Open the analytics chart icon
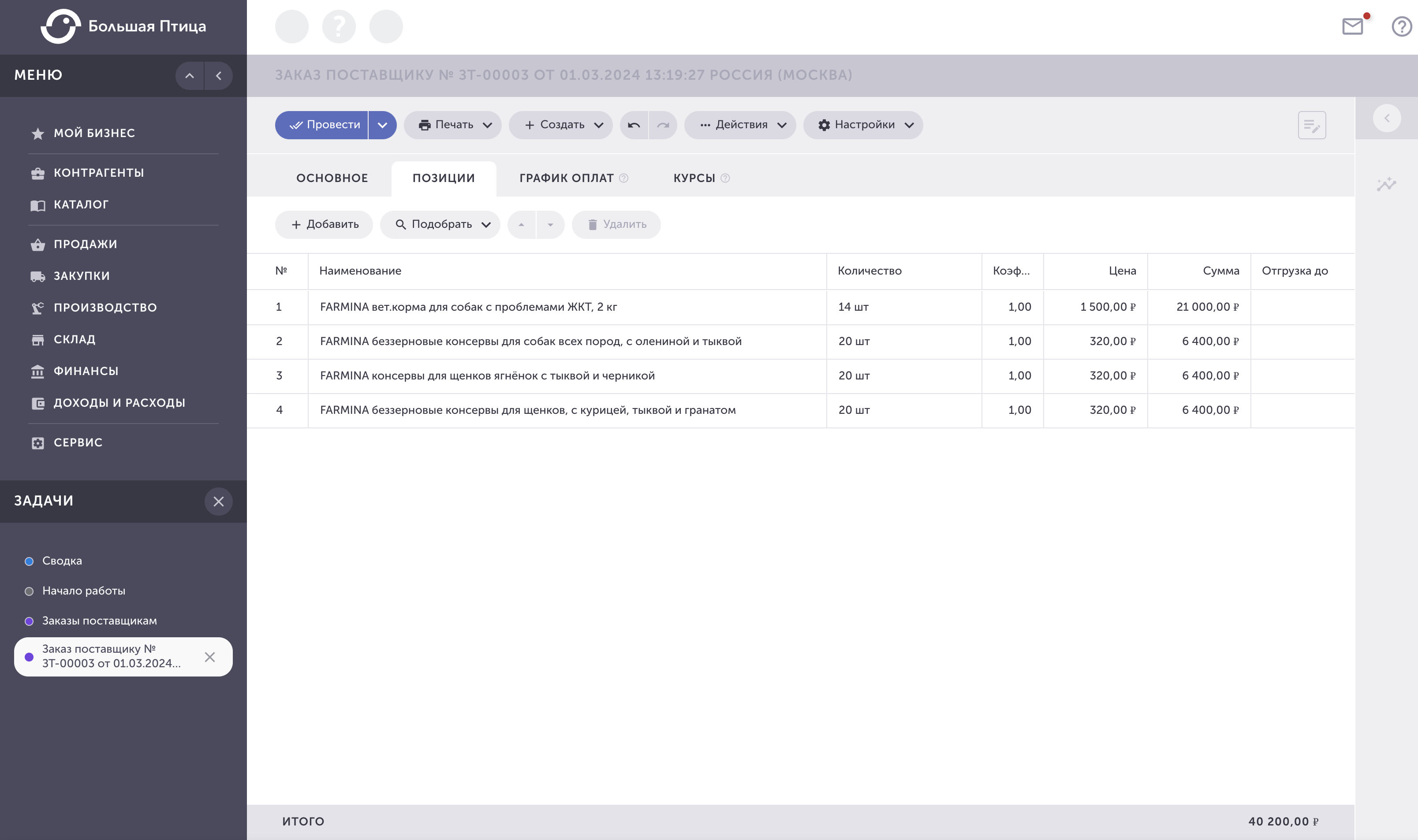Image resolution: width=1418 pixels, height=840 pixels. point(1386,184)
